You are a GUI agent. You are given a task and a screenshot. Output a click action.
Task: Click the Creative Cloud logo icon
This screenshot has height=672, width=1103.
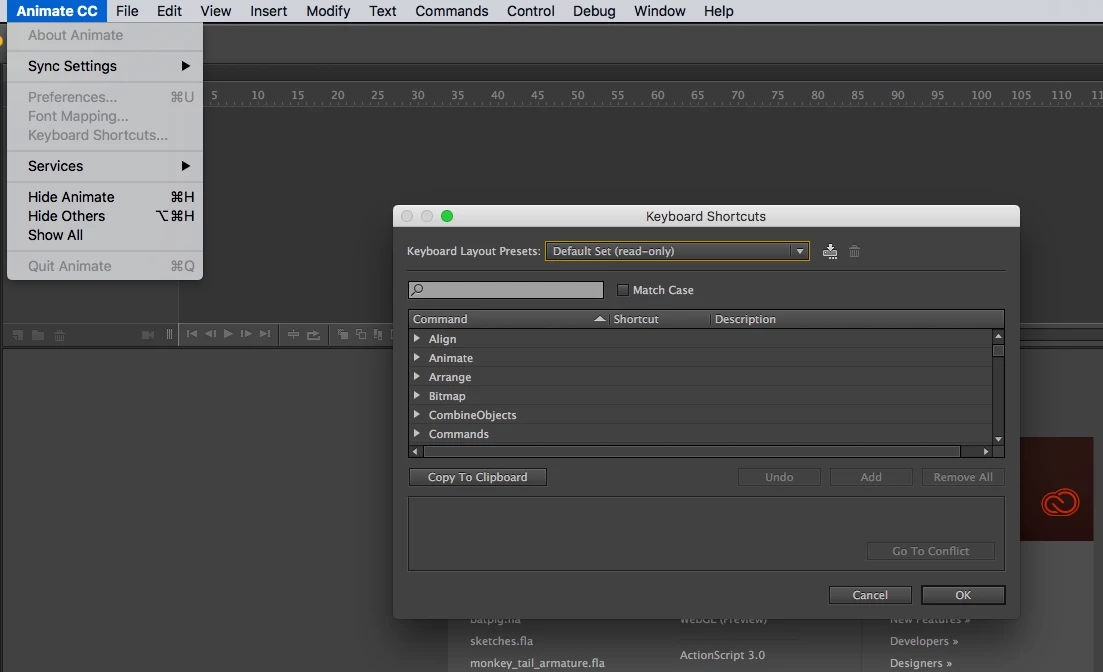click(x=1060, y=502)
